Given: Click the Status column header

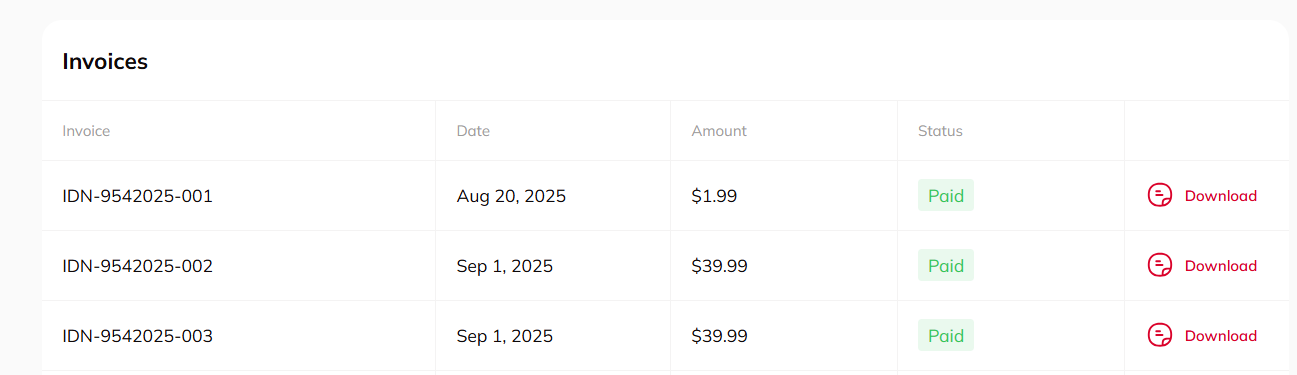Looking at the screenshot, I should point(940,131).
